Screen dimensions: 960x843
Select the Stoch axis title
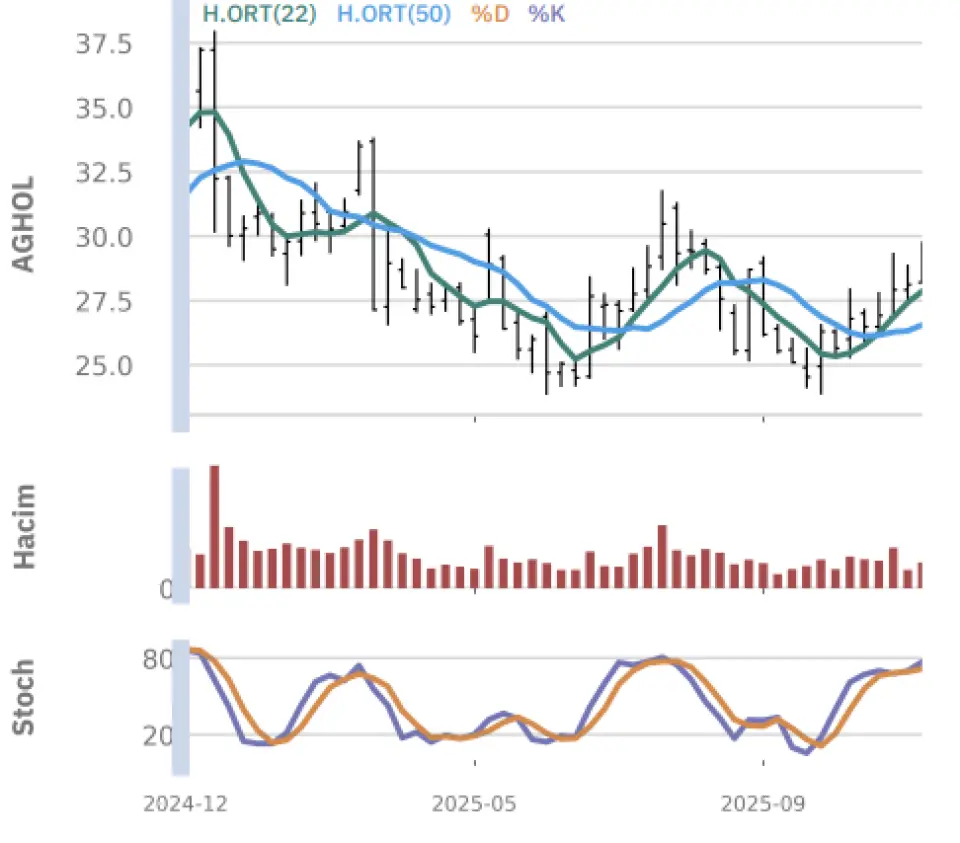pyautogui.click(x=23, y=697)
